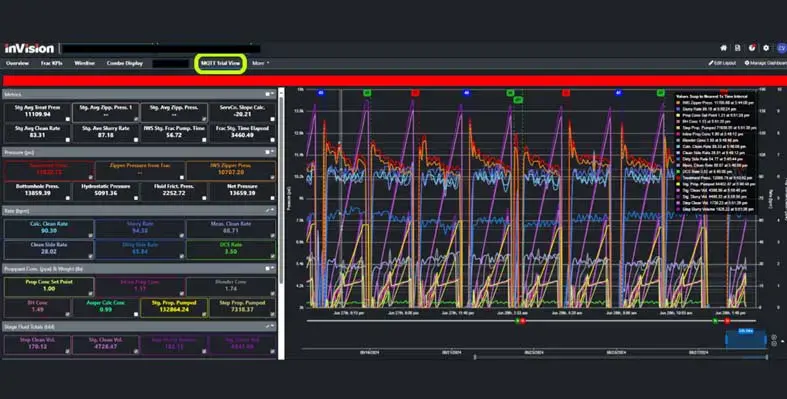Collapse the Rate panel chevron
This screenshot has width=787, height=399.
point(273,210)
